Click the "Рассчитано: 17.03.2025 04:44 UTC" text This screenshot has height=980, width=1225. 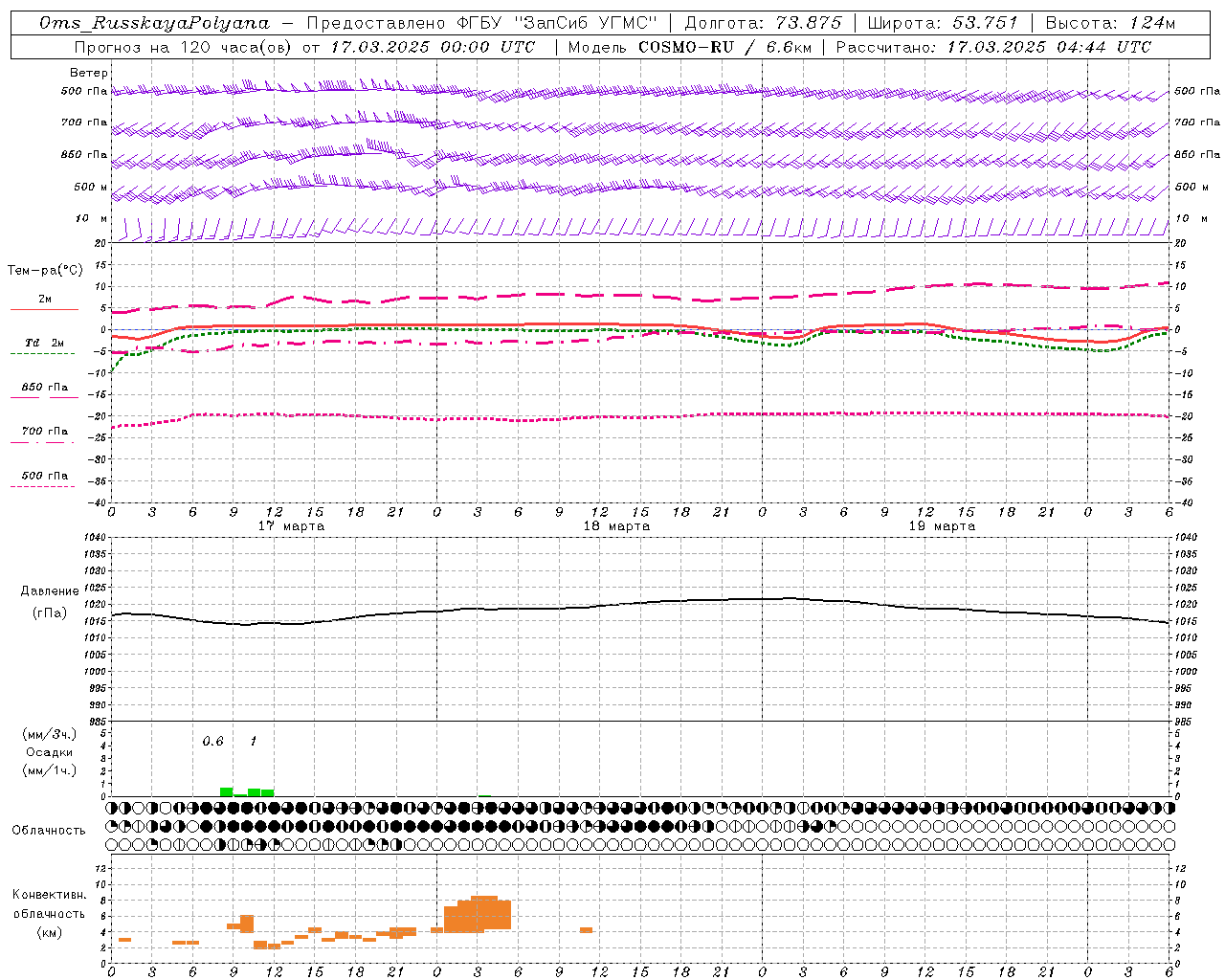(x=993, y=47)
